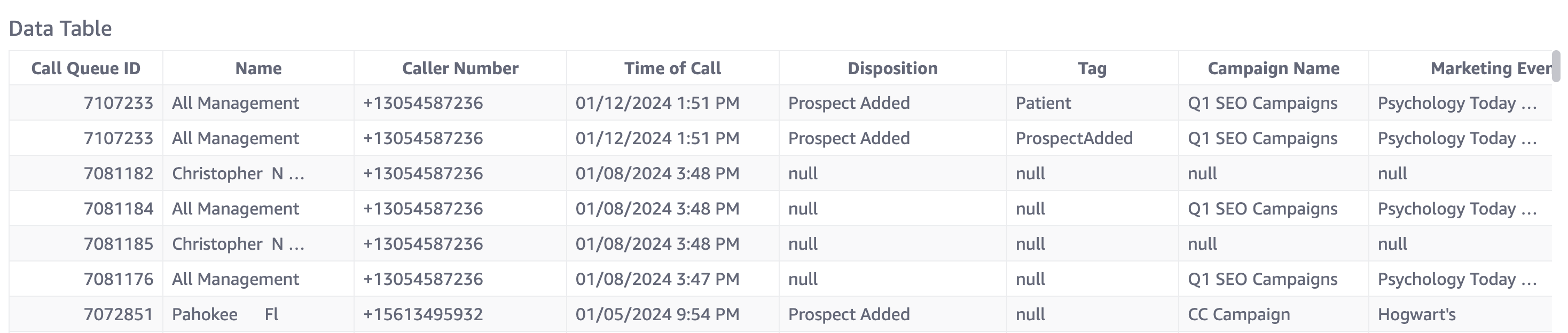Sort table by Caller Number header
1568x333 pixels.
[460, 68]
